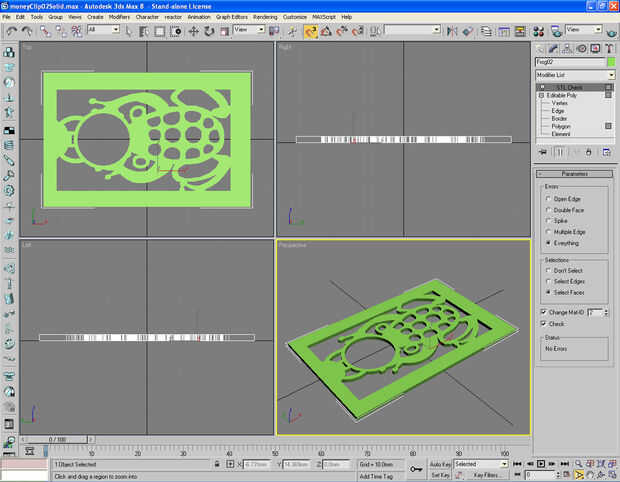Click the Play Animation button

click(x=541, y=464)
